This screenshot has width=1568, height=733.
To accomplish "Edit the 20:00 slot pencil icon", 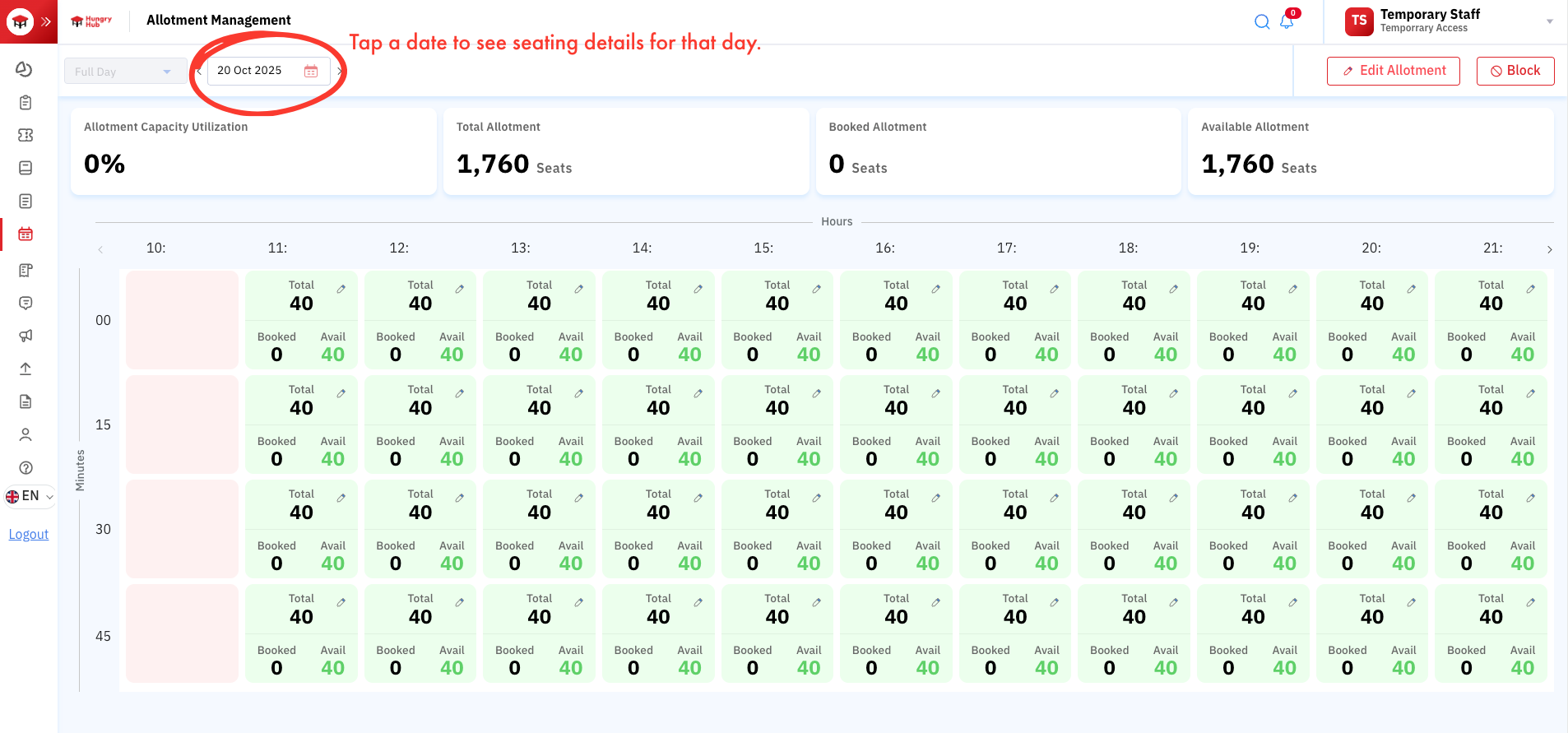I will pos(1411,289).
